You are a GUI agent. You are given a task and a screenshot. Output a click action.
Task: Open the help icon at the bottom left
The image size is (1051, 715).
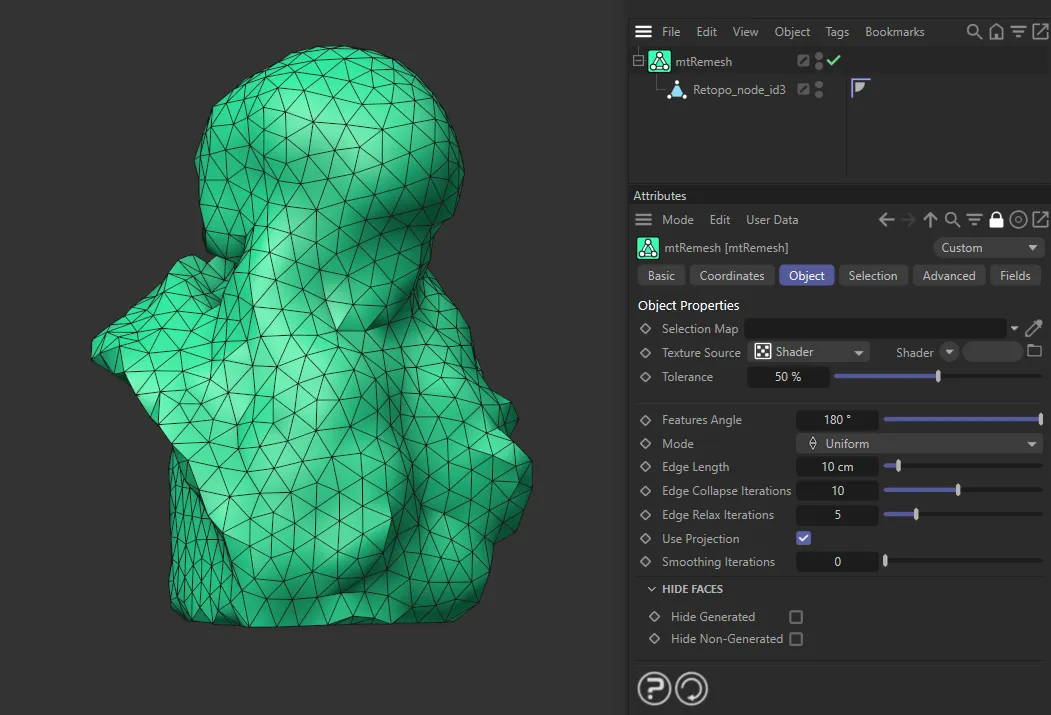654,688
